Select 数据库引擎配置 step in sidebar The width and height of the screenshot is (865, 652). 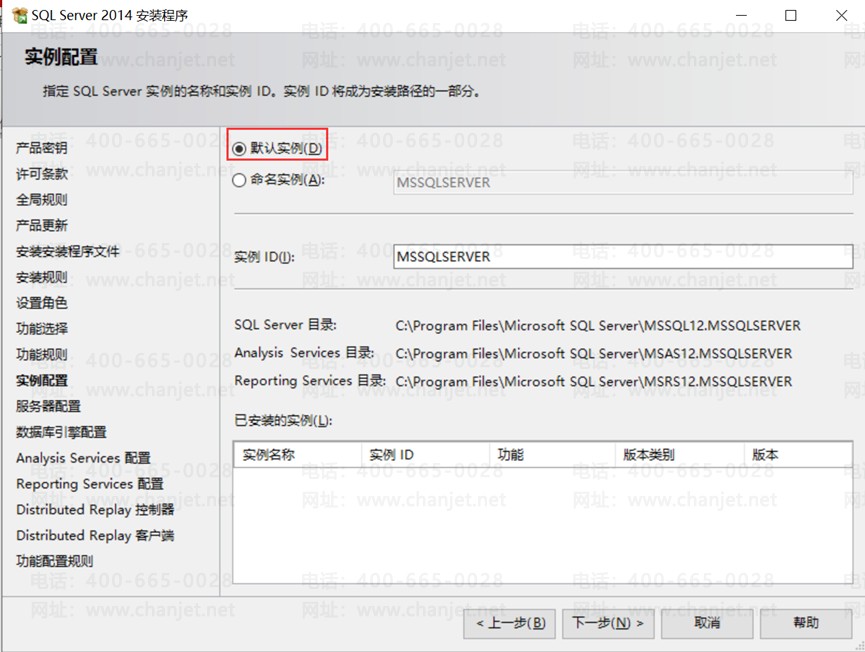pos(61,432)
